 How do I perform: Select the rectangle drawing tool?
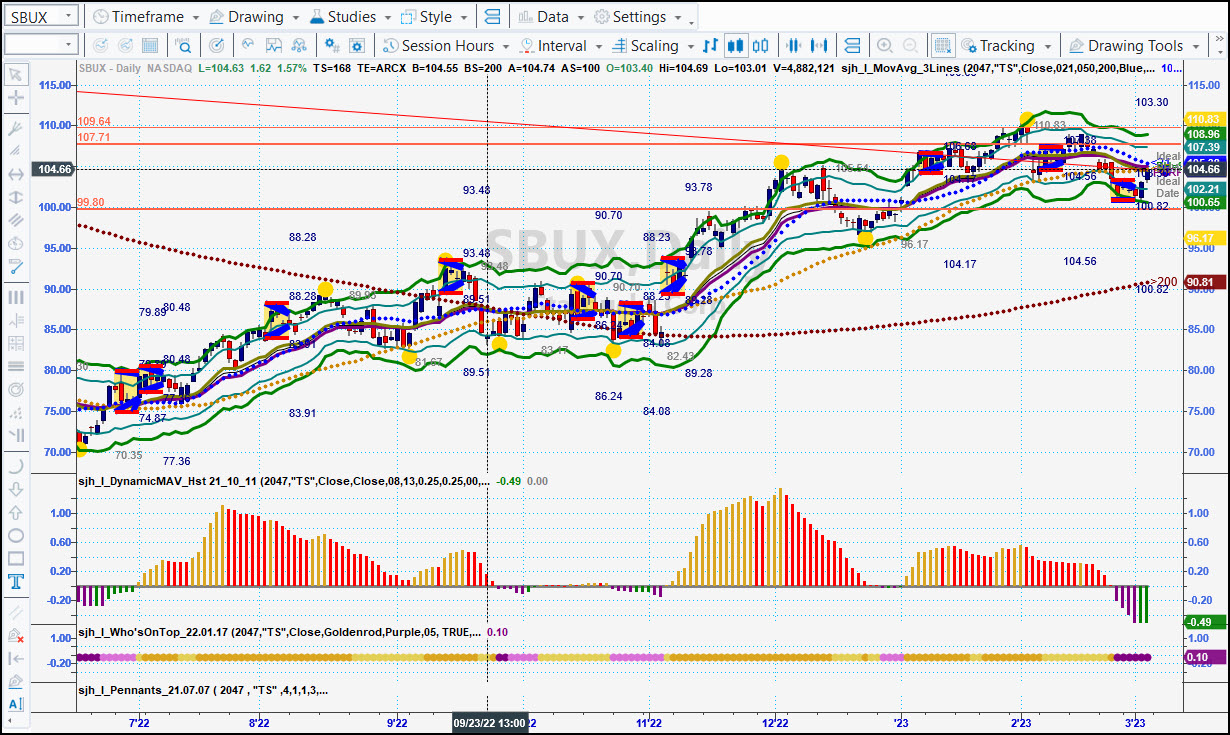pos(16,558)
